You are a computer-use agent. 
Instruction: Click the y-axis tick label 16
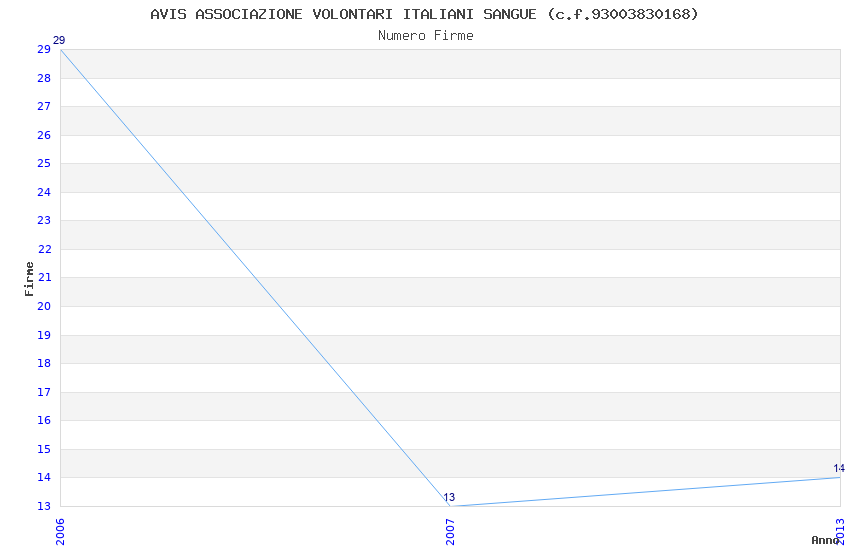pos(44,420)
